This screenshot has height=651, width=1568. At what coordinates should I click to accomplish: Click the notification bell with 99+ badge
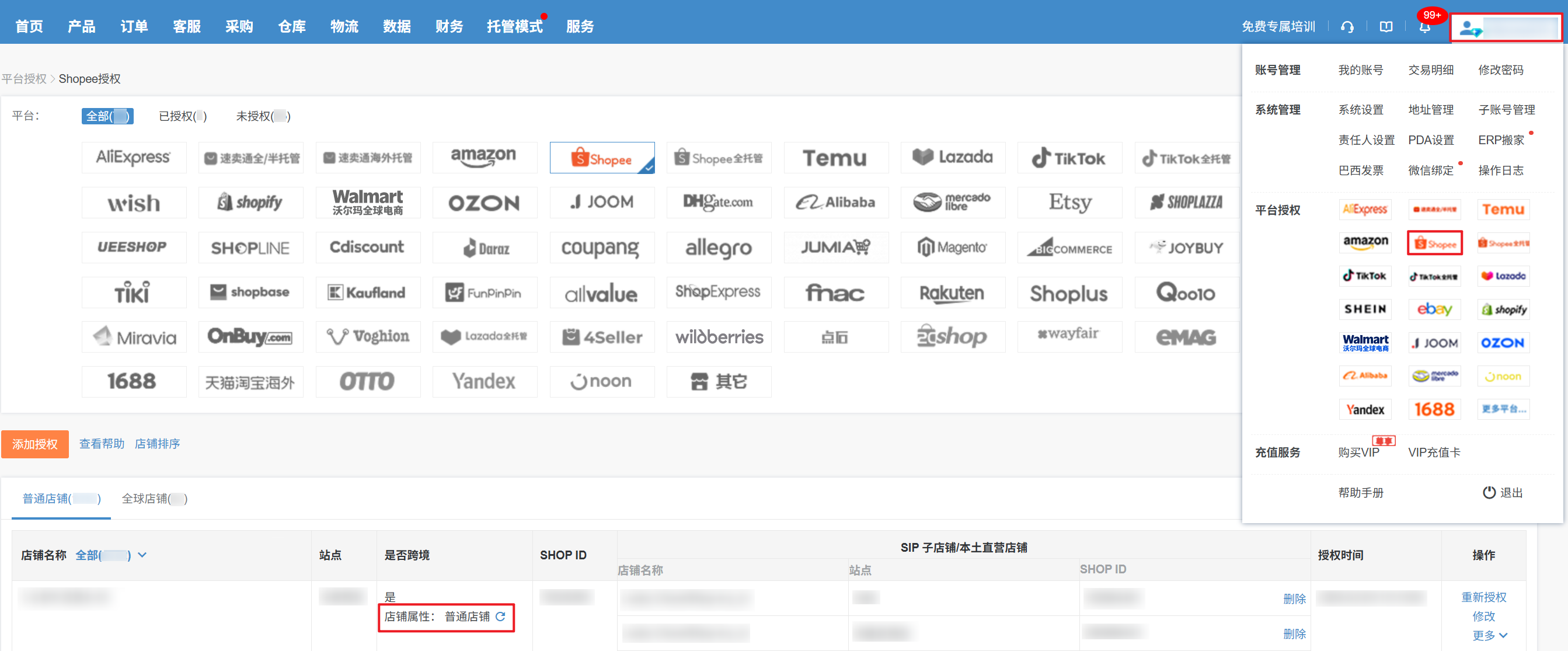coord(1424,27)
